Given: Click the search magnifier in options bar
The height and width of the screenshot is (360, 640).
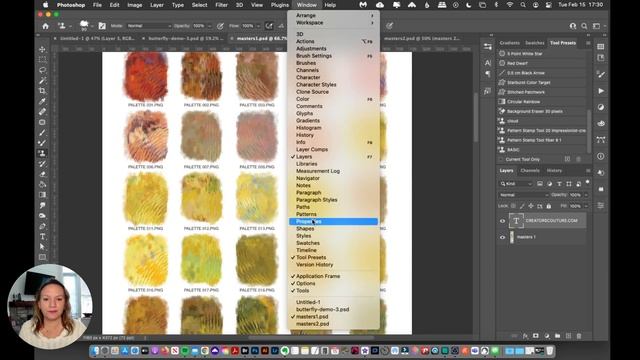Looking at the screenshot, I should tap(584, 26).
